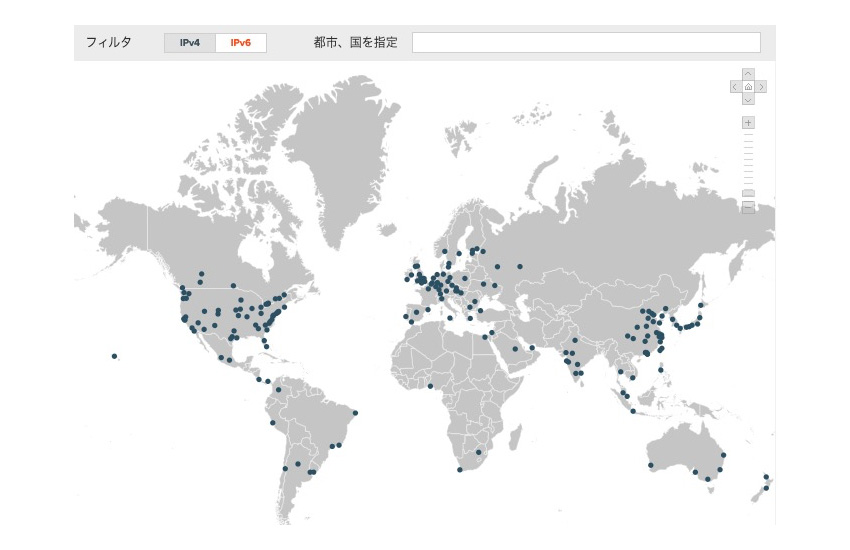Viewport: 850px width, 550px height.
Task: Reset map view with the home icon
Action: 748,87
